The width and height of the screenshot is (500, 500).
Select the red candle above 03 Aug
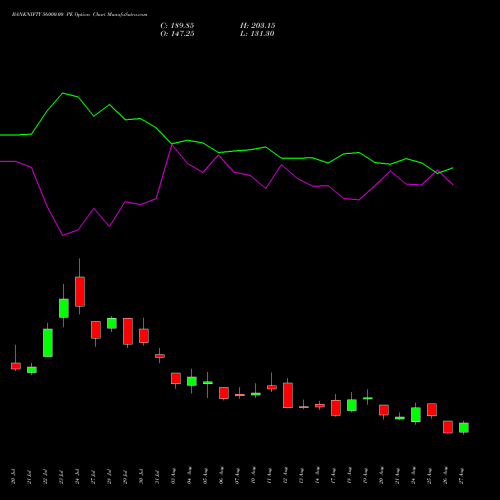click(x=176, y=378)
